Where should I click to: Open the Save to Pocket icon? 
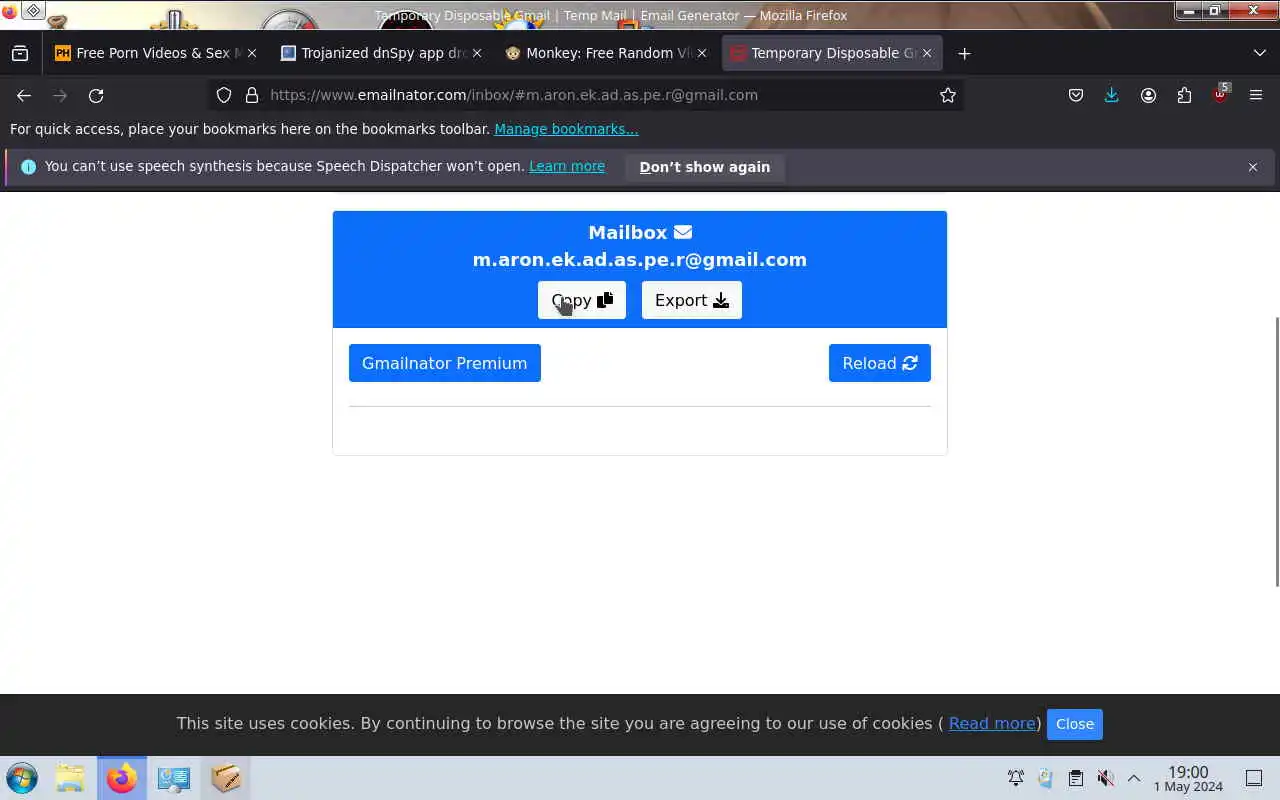[x=1076, y=95]
